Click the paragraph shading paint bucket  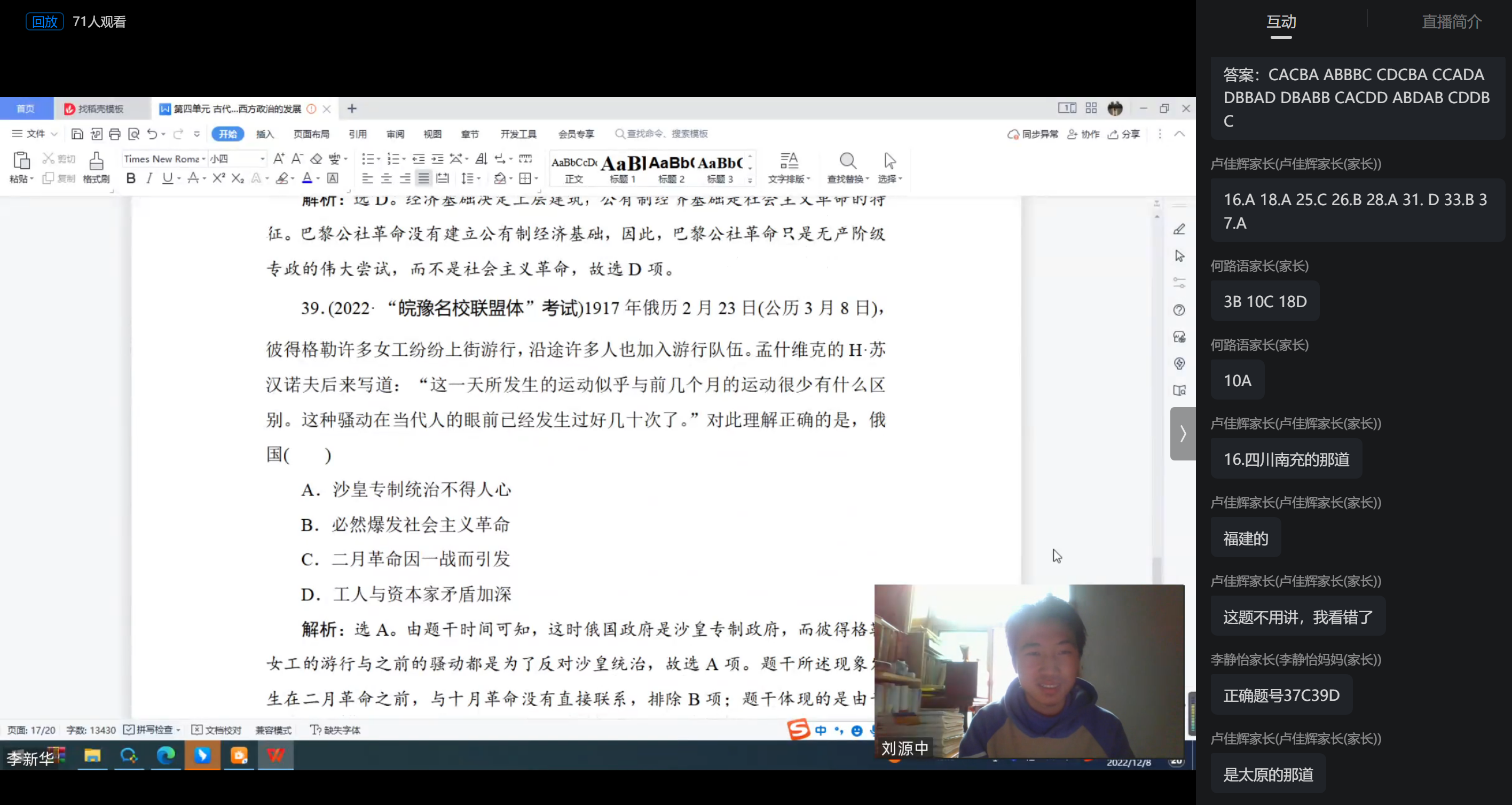(x=500, y=178)
